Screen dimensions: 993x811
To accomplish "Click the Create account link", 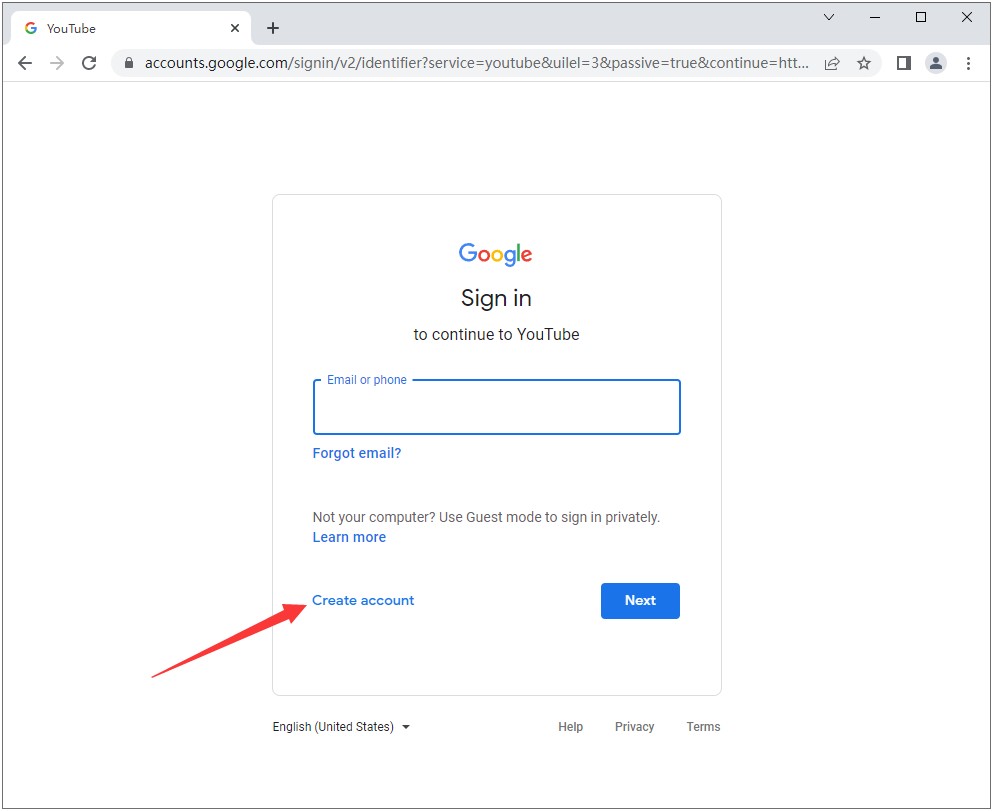I will (x=363, y=601).
